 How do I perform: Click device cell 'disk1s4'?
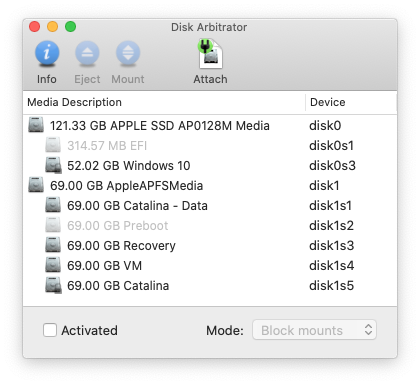(x=331, y=266)
